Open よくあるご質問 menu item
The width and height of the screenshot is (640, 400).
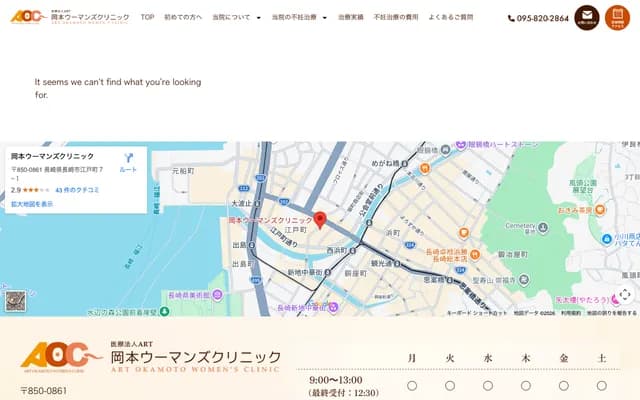coord(451,17)
